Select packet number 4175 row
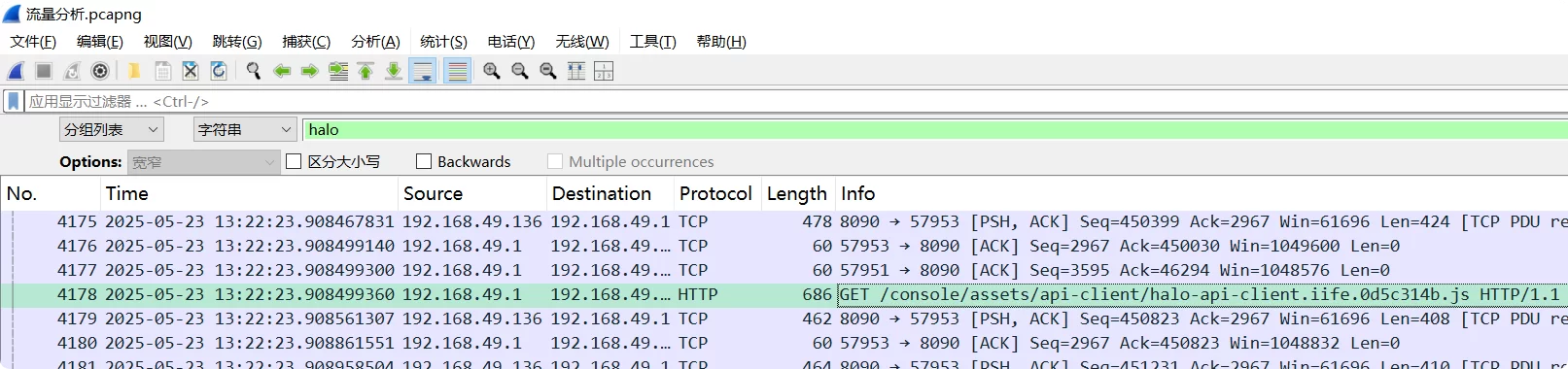 point(784,221)
